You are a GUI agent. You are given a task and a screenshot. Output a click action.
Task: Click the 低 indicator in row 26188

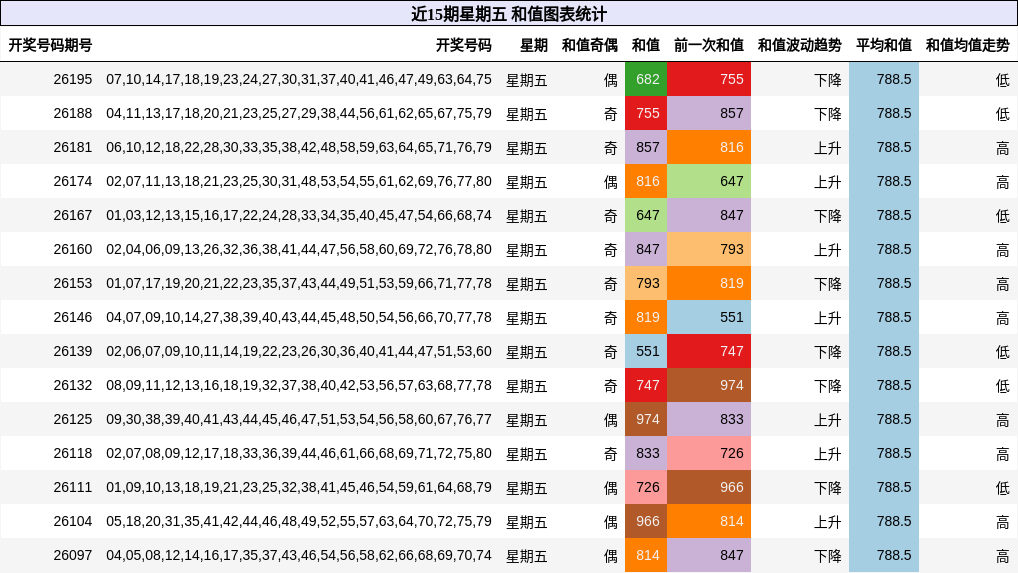[1002, 114]
